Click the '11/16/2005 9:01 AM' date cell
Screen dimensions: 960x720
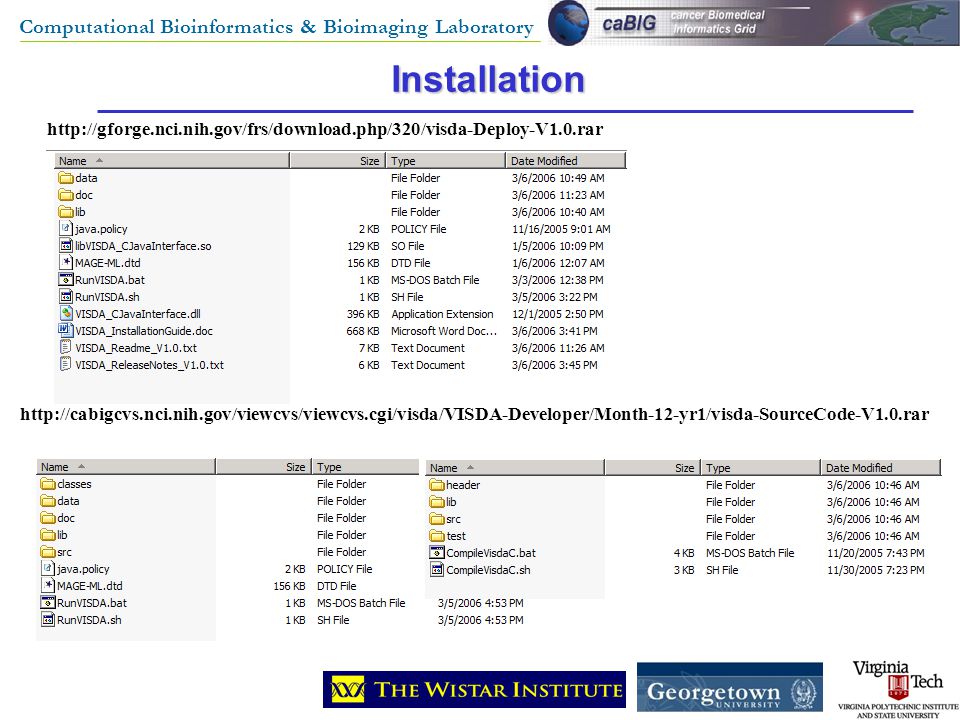[561, 229]
